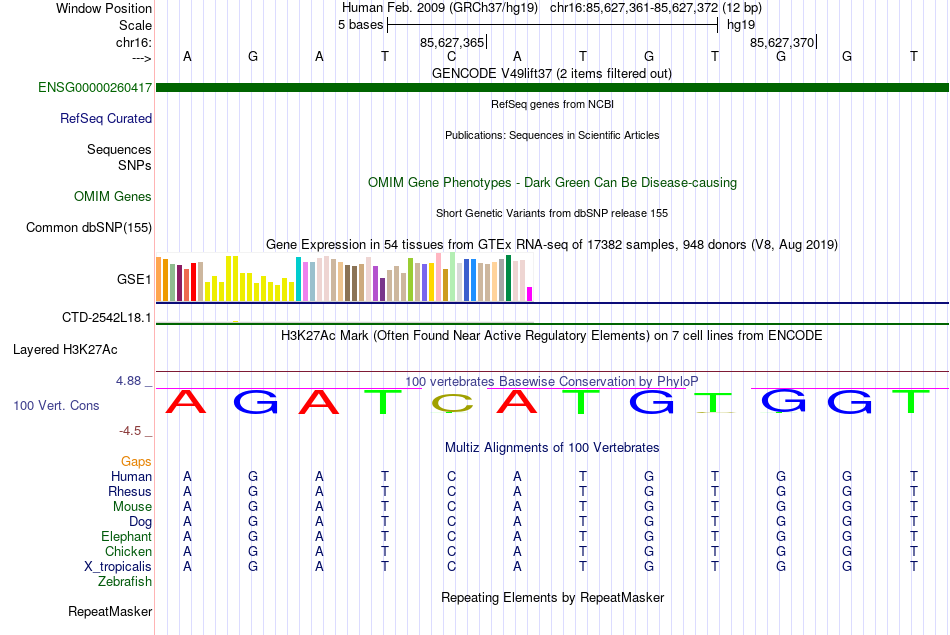
Task: Click the Layered H3K27Ac label
Action: 65,350
